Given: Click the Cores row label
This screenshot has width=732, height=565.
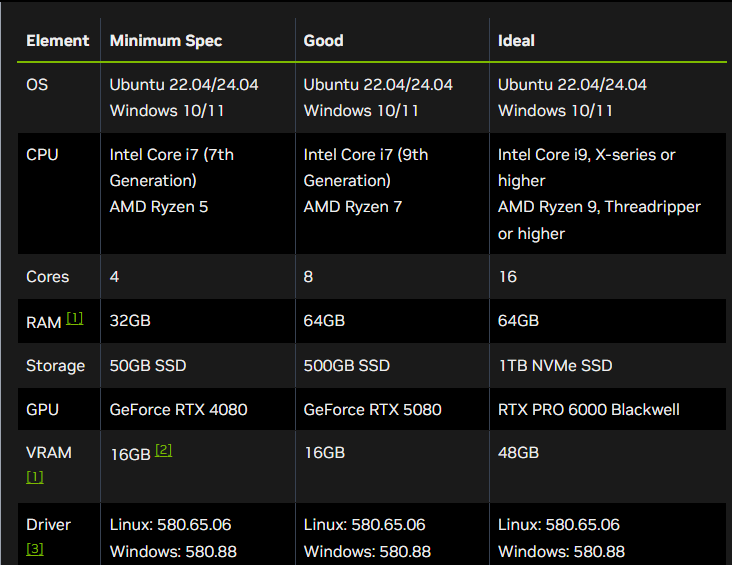Looking at the screenshot, I should tap(47, 276).
